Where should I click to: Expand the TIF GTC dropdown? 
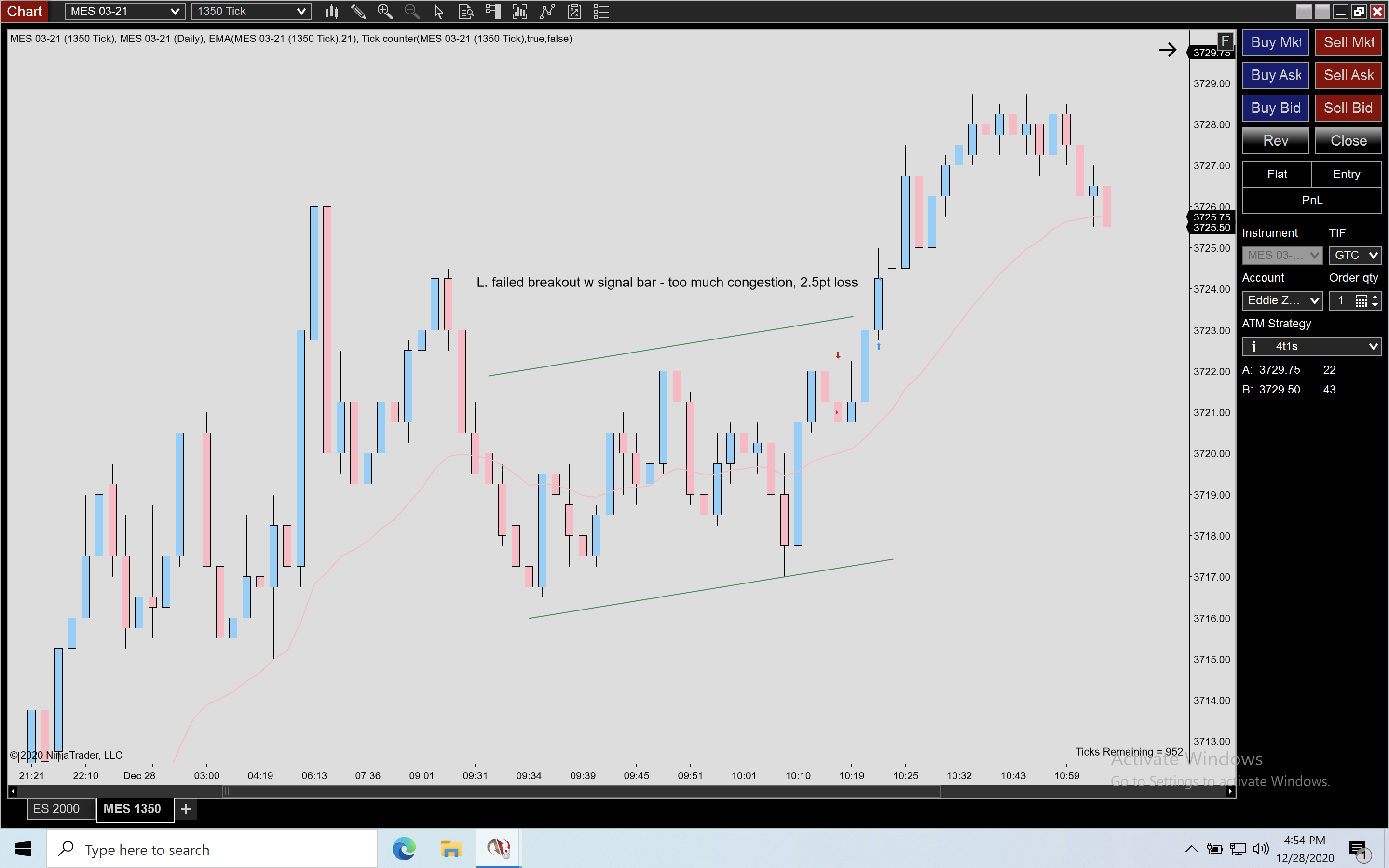point(1355,255)
